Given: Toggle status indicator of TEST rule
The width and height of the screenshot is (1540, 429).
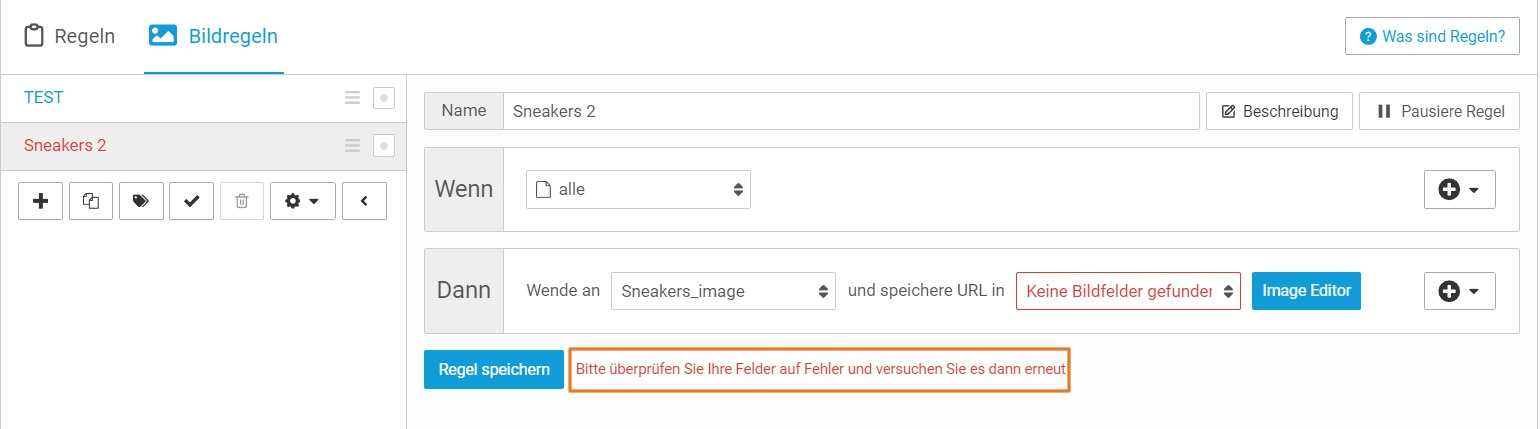Looking at the screenshot, I should pos(384,98).
